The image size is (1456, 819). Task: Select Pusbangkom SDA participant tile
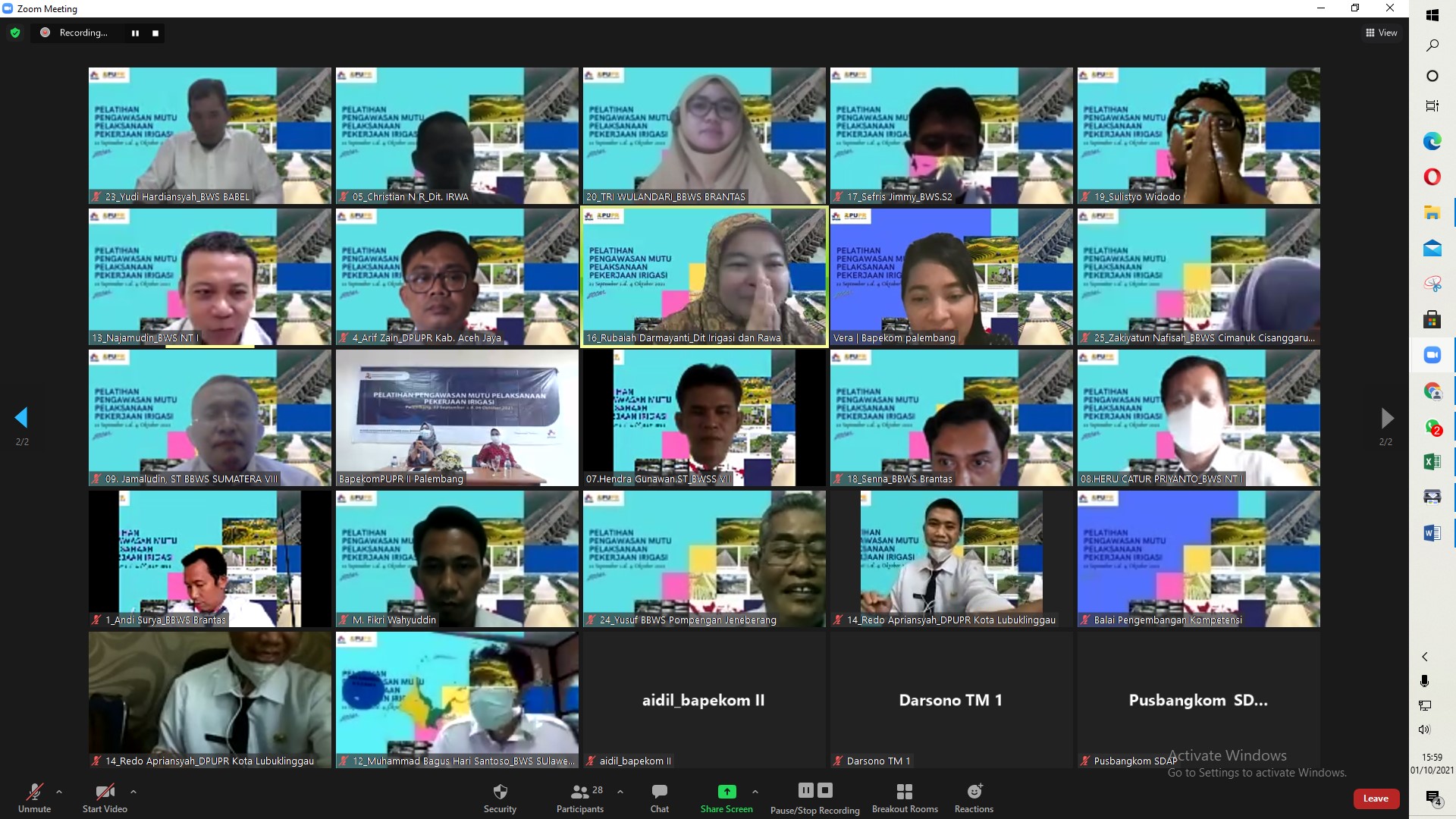pos(1199,700)
